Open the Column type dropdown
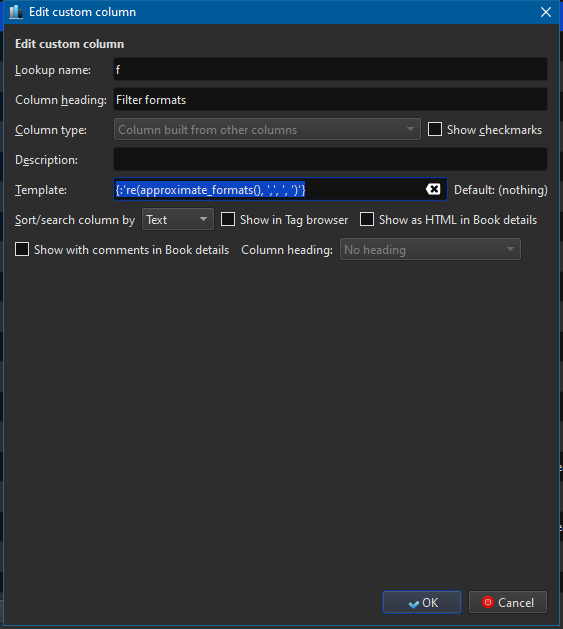The height and width of the screenshot is (629, 563). [x=267, y=129]
